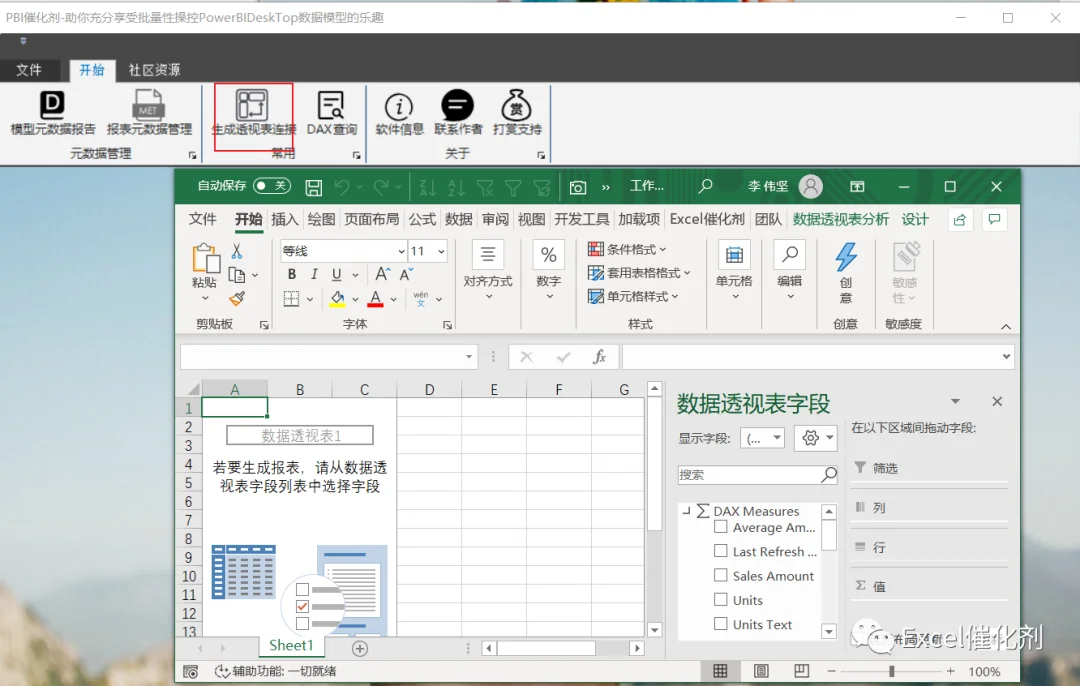Viewport: 1080px width, 686px height.
Task: Check the Last Refresh field checkbox
Action: (720, 551)
